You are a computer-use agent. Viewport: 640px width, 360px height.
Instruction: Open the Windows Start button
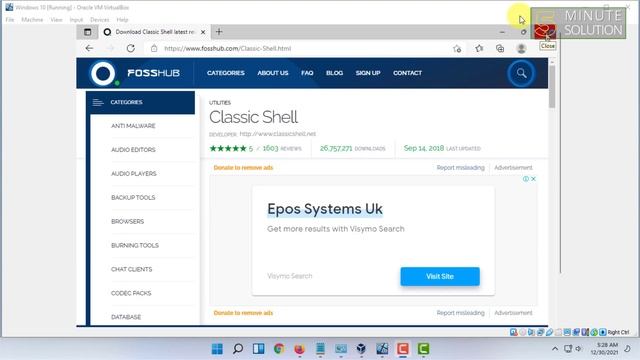click(217, 349)
